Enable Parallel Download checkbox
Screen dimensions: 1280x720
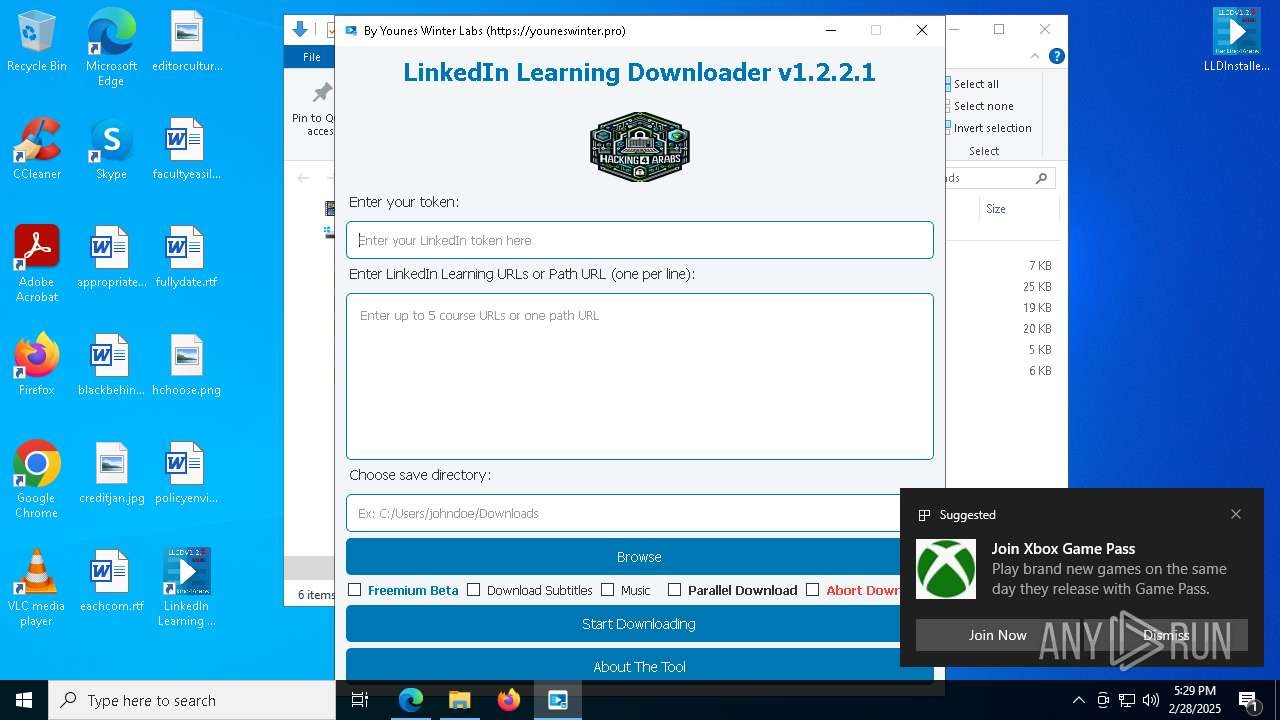[x=674, y=590]
